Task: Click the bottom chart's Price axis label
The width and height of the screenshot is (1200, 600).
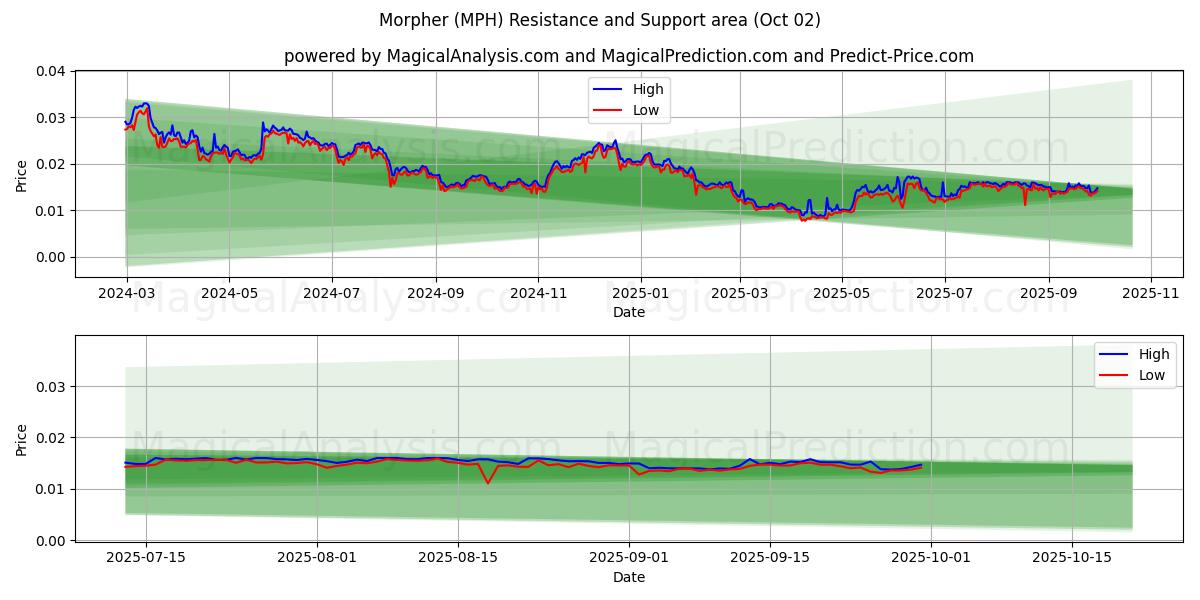Action: coord(22,439)
